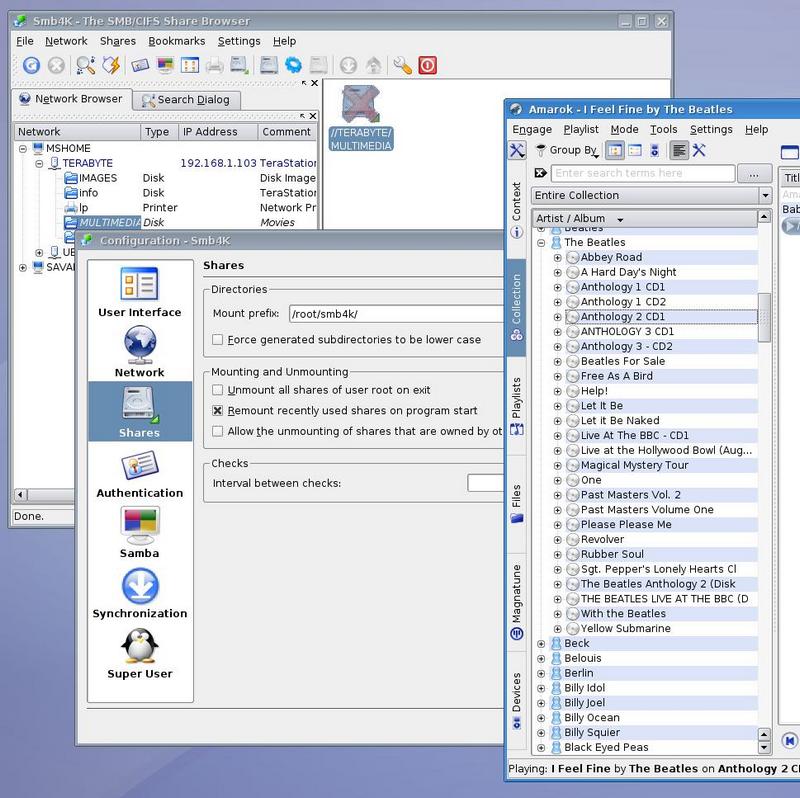Image resolution: width=800 pixels, height=798 pixels.
Task: Expand the Beck artist node
Action: 541,644
